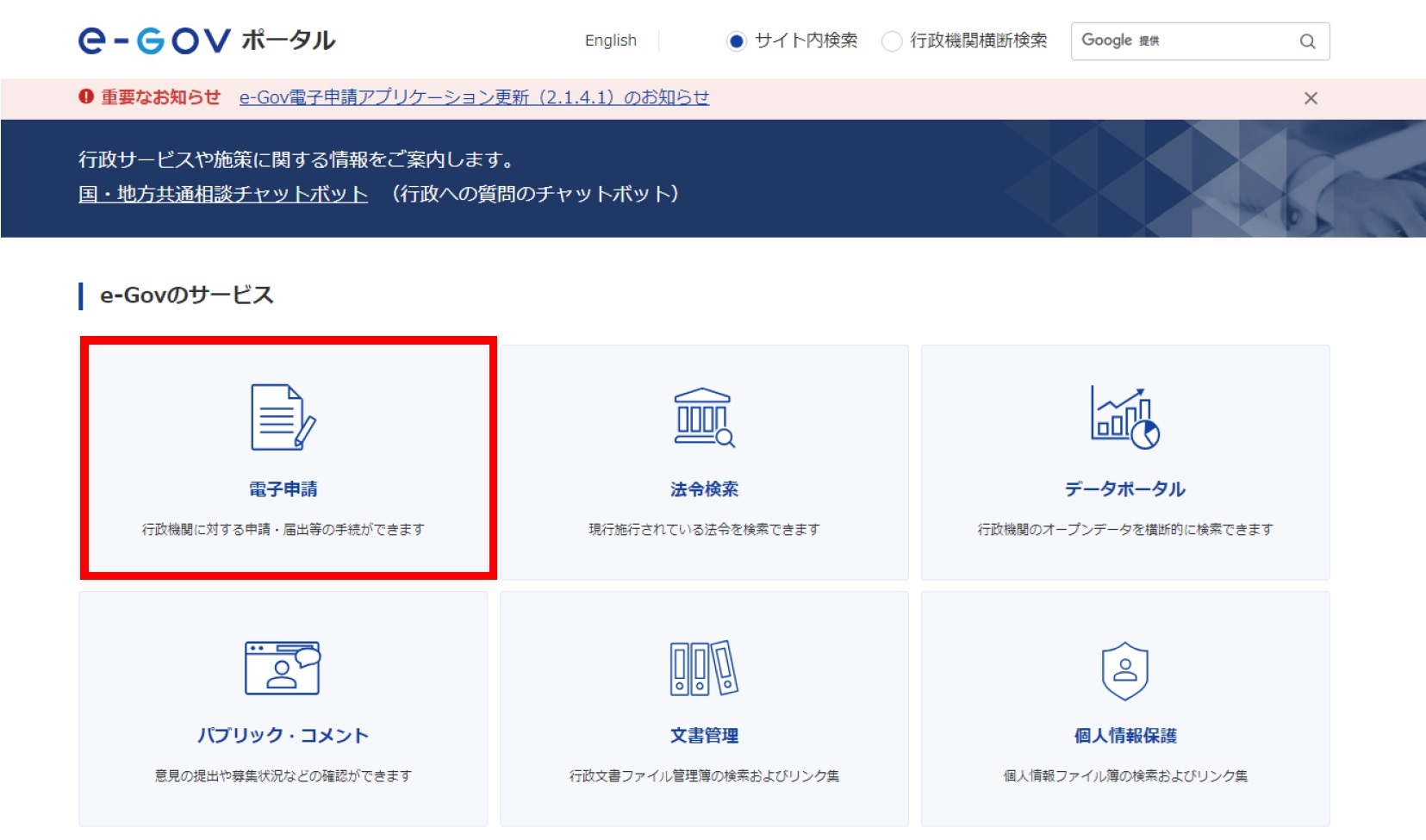Click the e-Gov portal logo
The image size is (1426, 840).
[x=207, y=40]
